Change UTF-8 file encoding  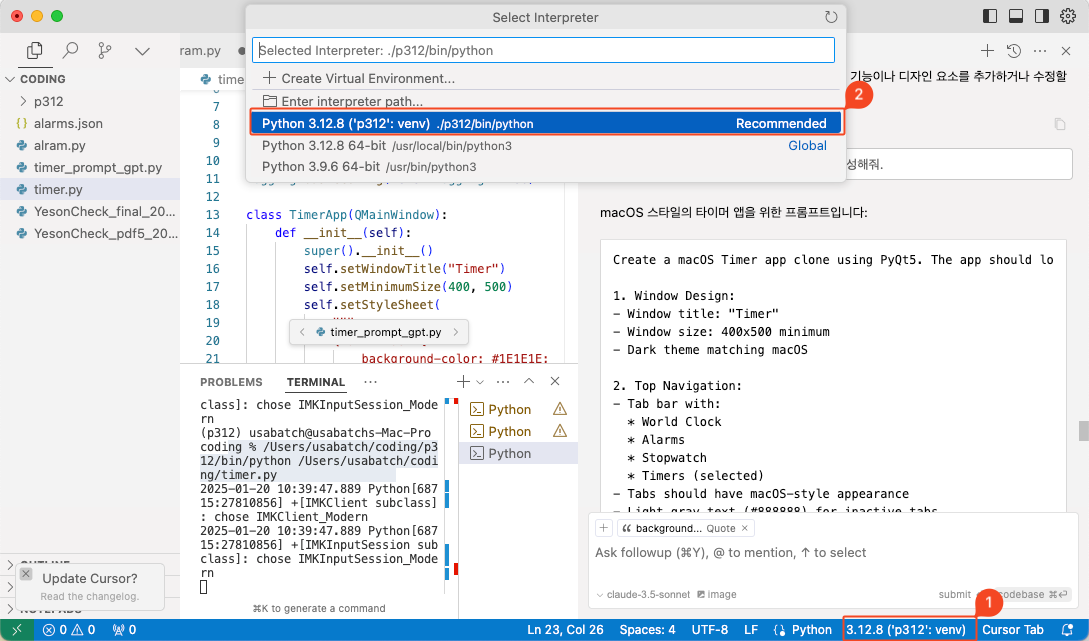pyautogui.click(x=710, y=630)
